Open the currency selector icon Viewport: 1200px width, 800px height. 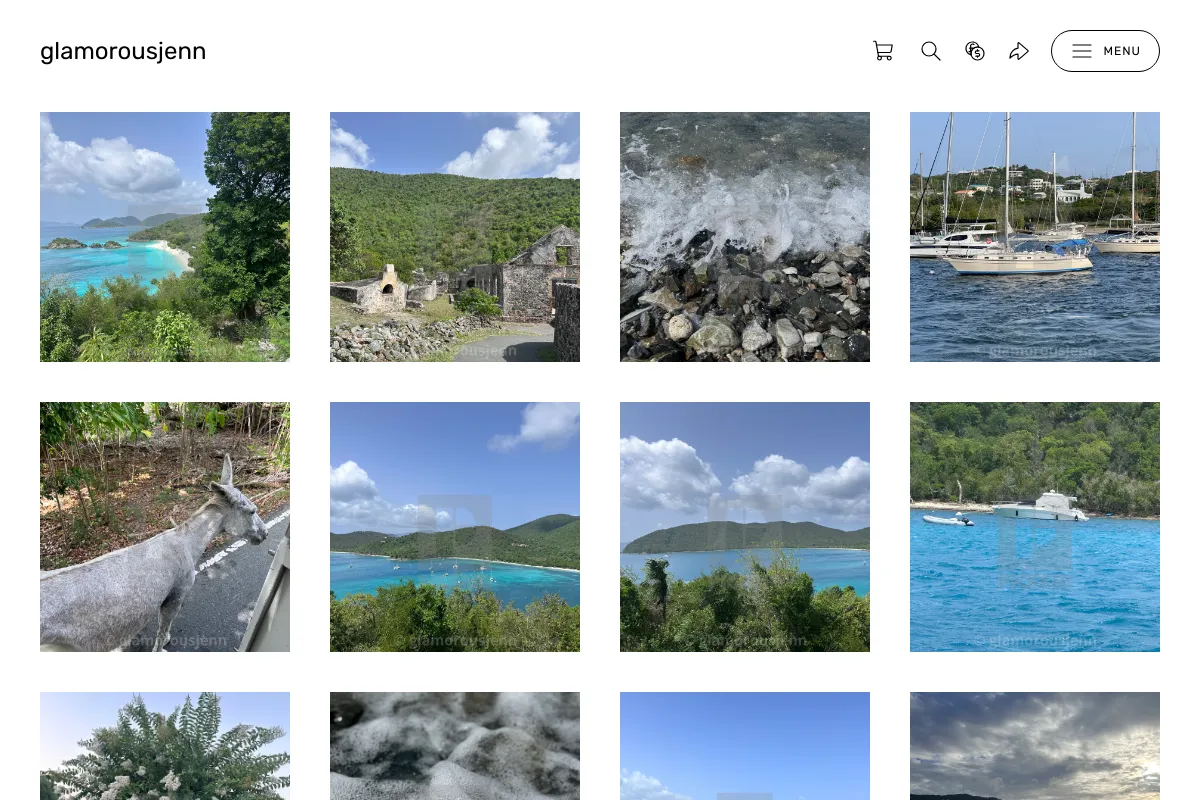tap(975, 51)
